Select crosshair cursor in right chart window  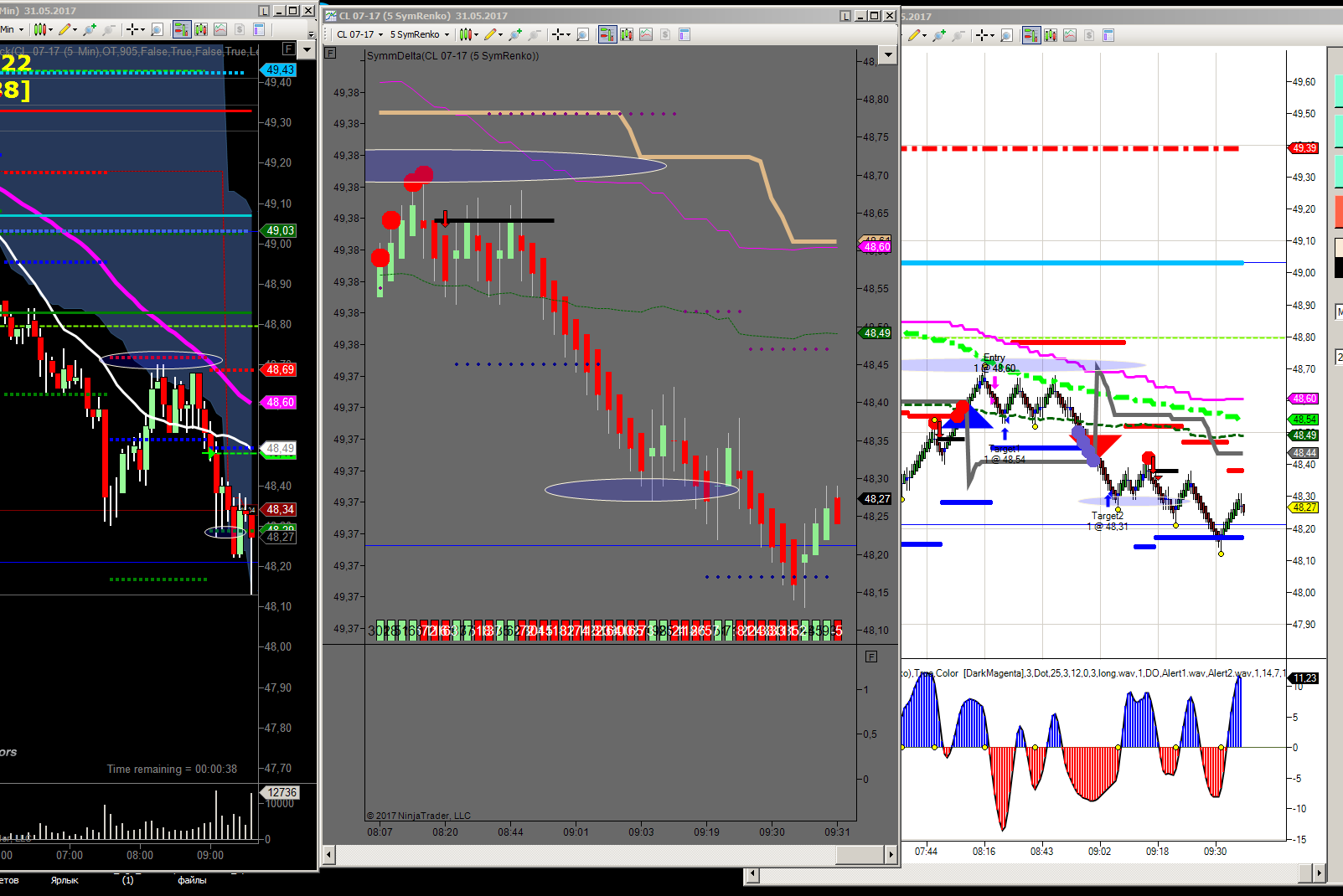[x=981, y=35]
